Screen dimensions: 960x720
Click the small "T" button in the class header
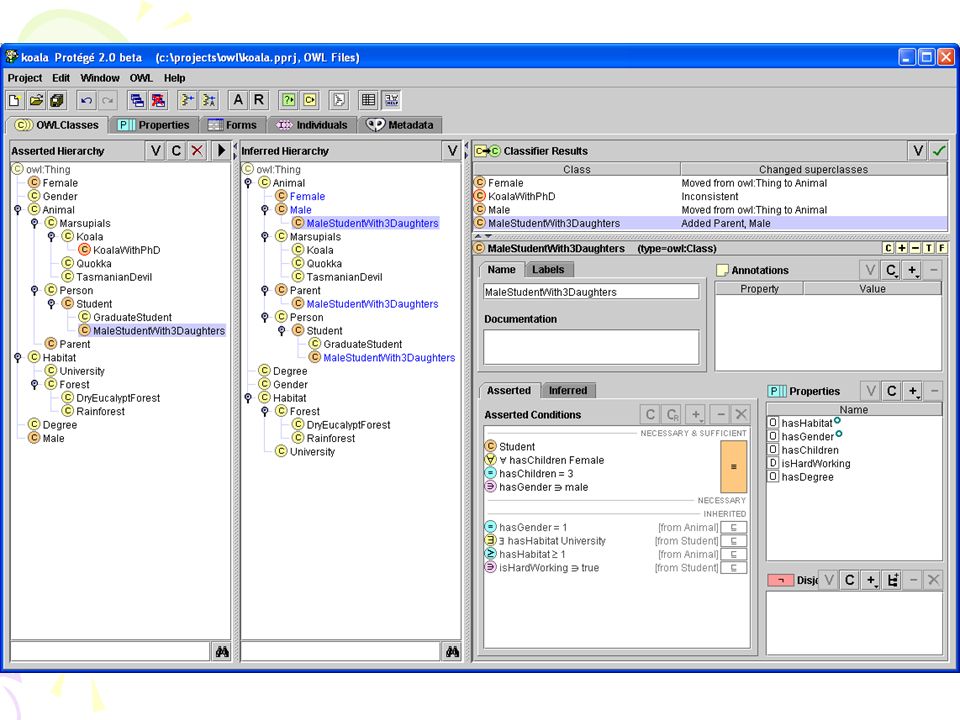929,248
